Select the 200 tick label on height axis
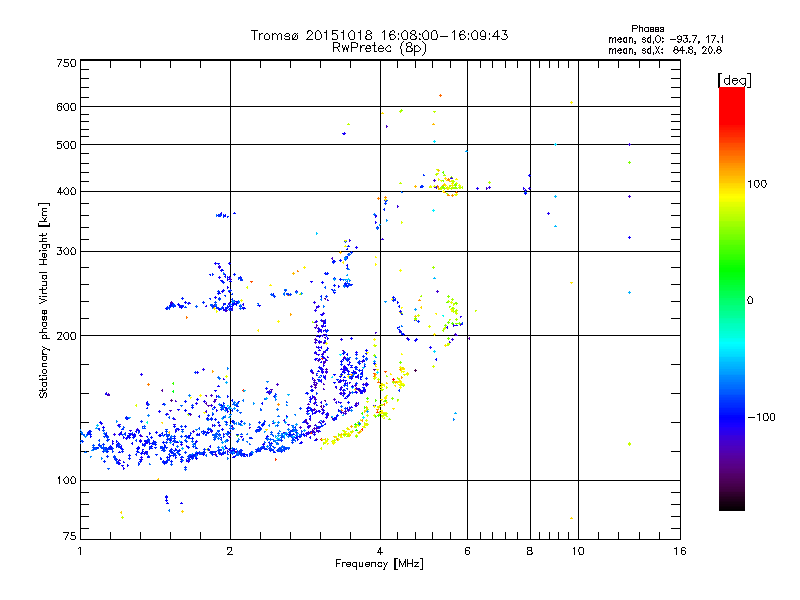The image size is (800, 600). (66, 336)
